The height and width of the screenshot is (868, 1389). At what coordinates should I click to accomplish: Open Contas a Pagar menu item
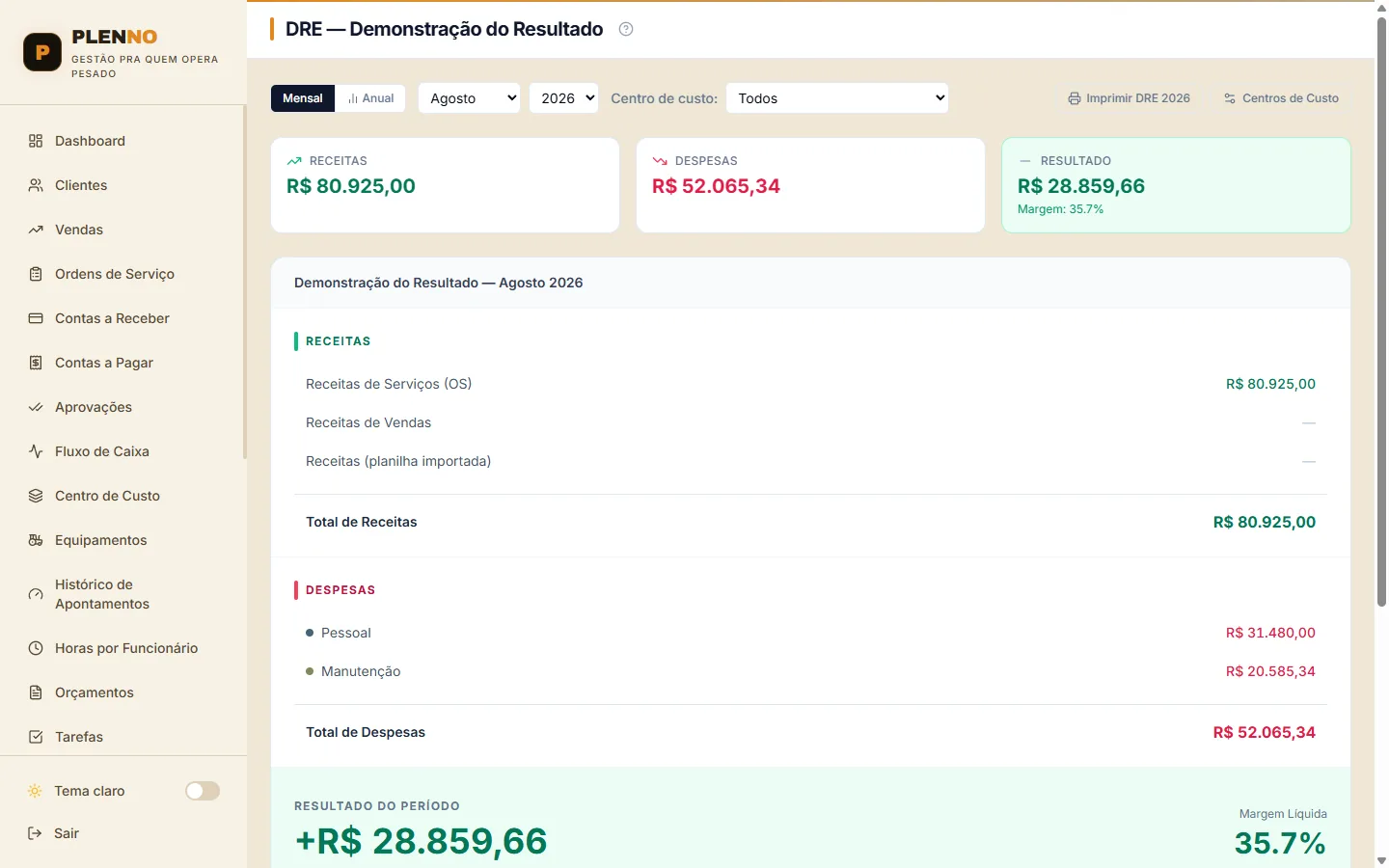coord(122,363)
